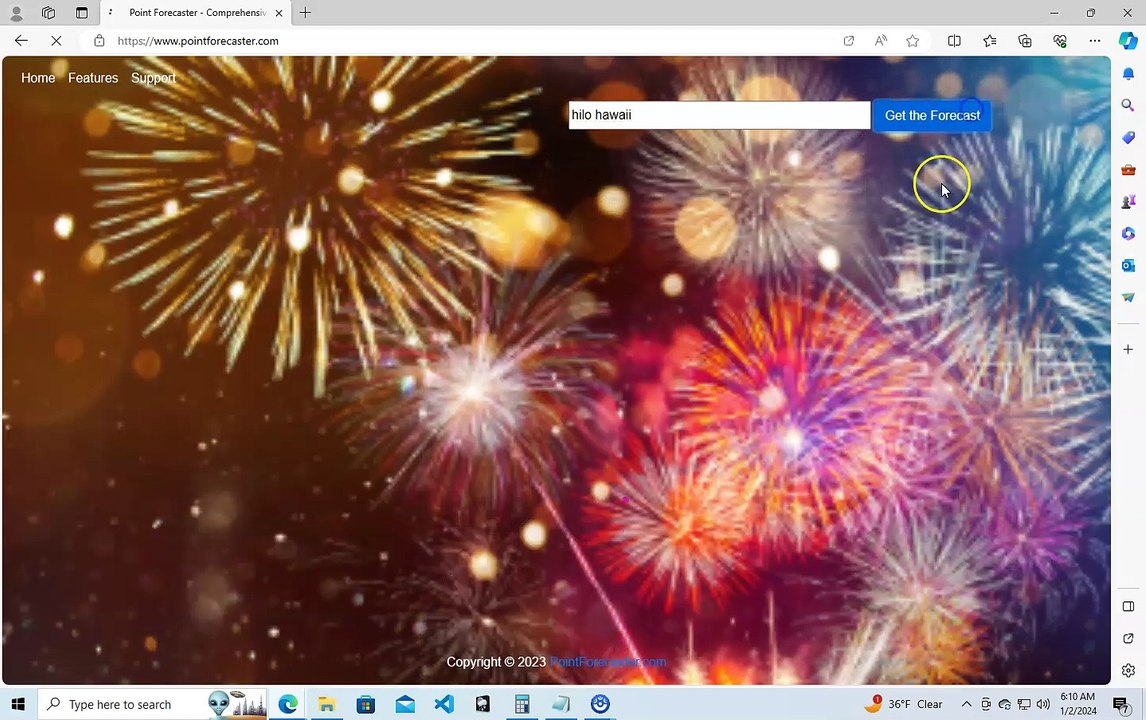Open Calculator from taskbar

click(522, 704)
